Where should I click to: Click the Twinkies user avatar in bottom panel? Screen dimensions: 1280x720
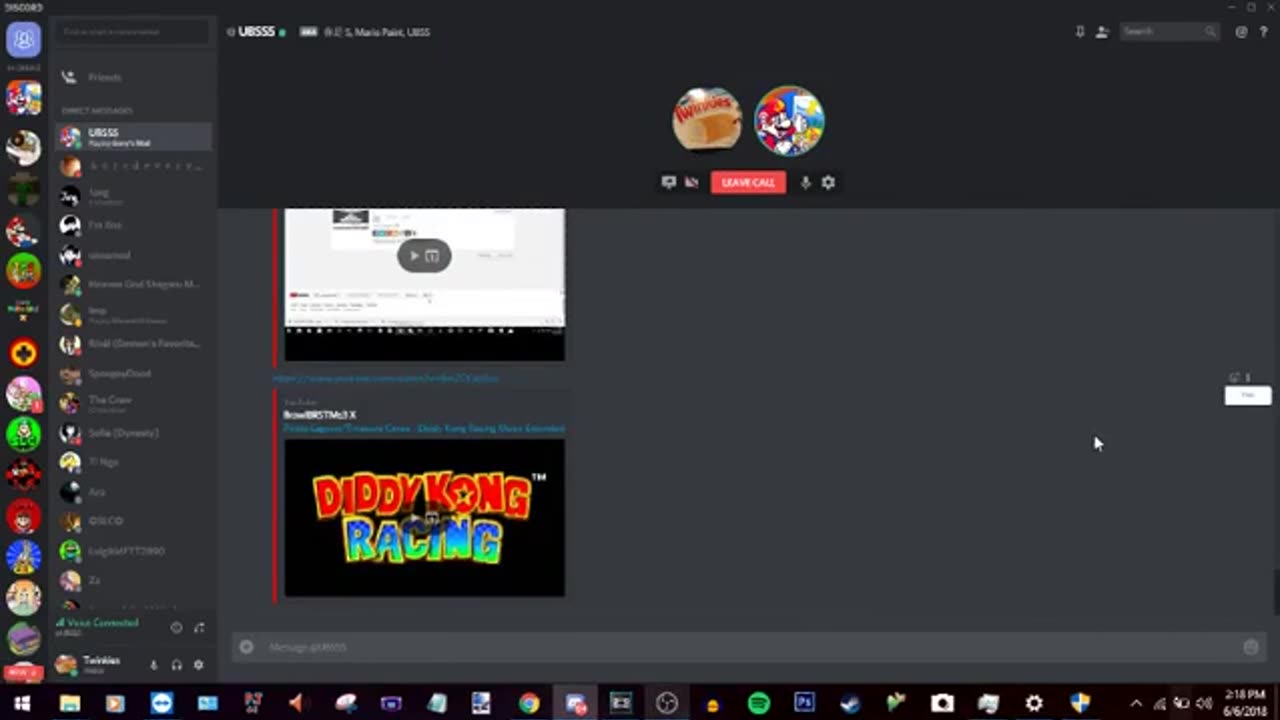(x=66, y=665)
